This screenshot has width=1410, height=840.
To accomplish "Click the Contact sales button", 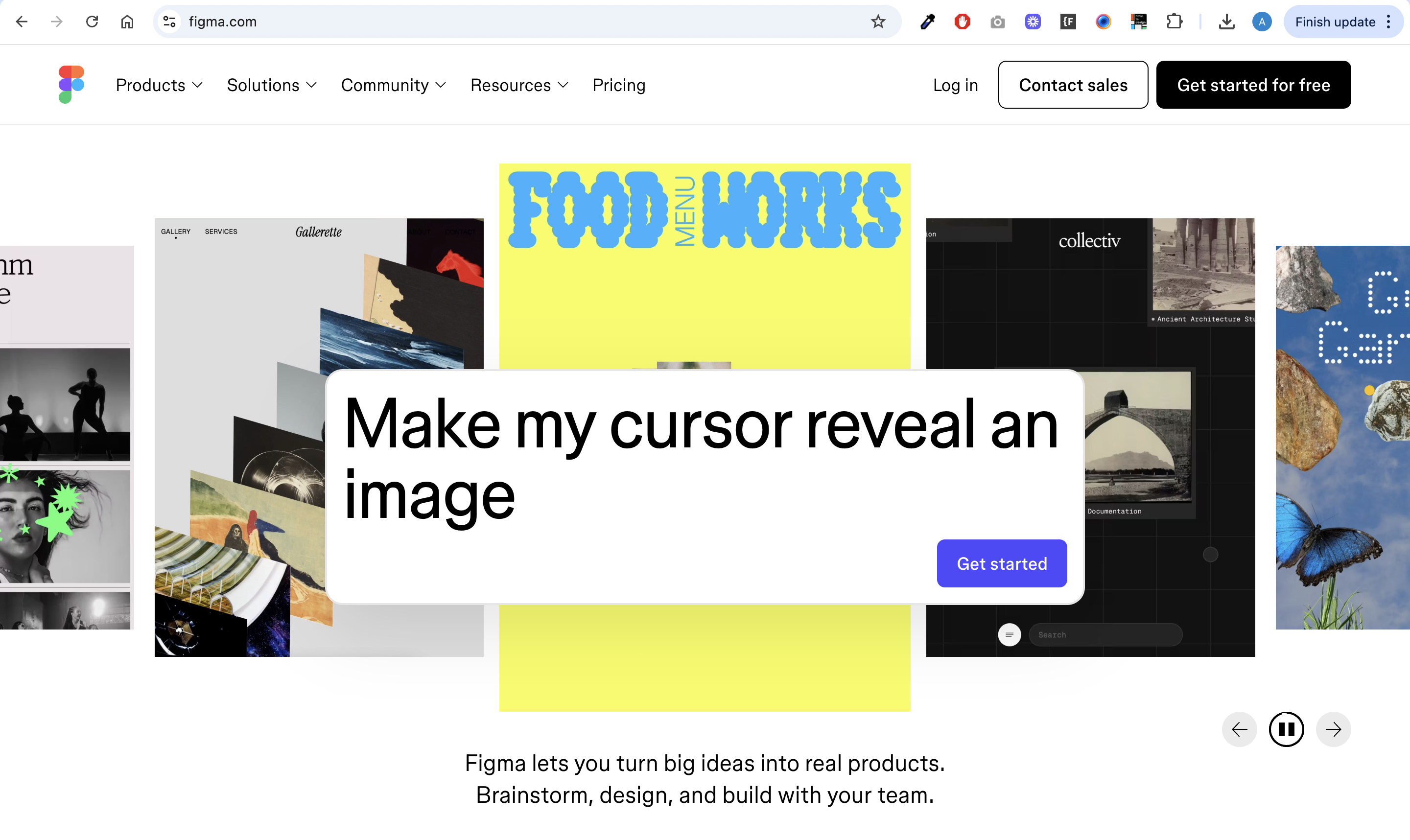I will click(x=1073, y=85).
